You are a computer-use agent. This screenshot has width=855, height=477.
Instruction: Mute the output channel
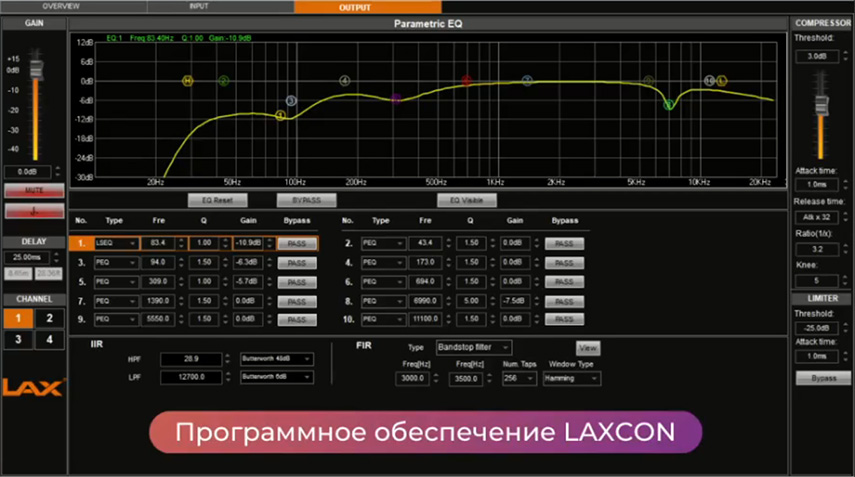pyautogui.click(x=34, y=190)
